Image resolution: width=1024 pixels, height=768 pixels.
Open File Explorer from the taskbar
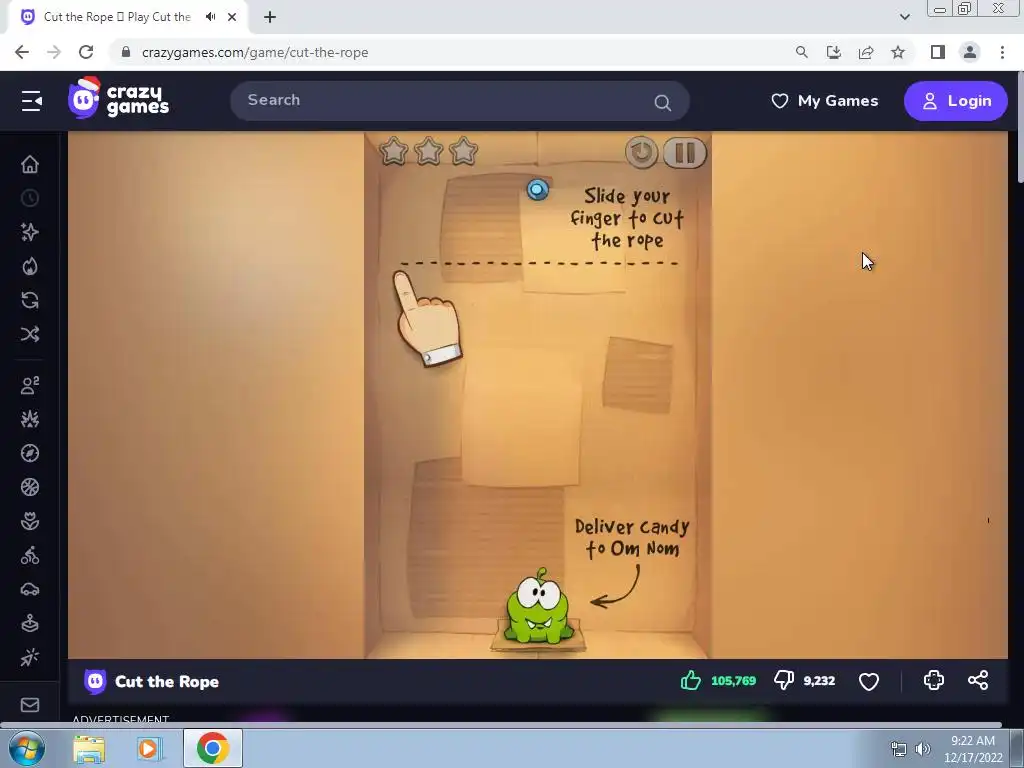tap(89, 748)
